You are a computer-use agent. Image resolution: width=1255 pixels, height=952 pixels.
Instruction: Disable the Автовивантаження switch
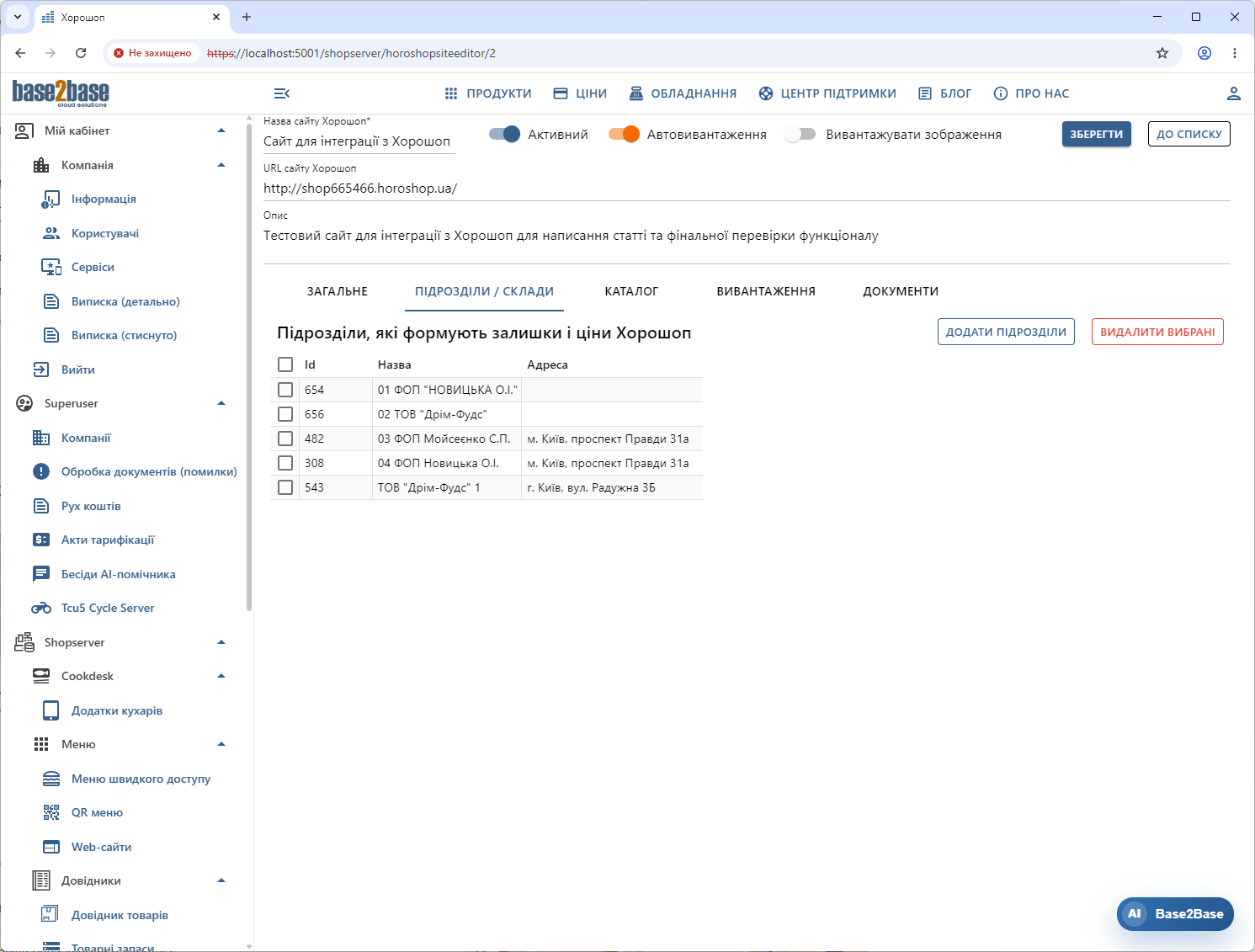click(x=625, y=134)
